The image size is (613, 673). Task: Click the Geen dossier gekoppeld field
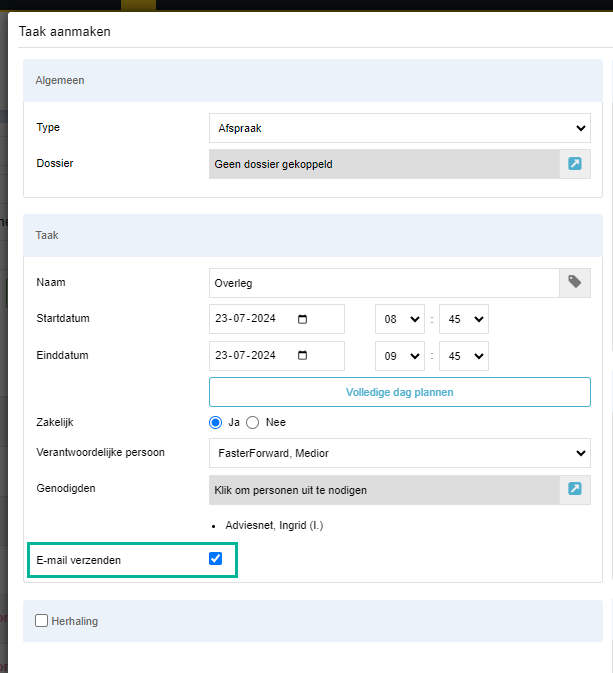[384, 164]
